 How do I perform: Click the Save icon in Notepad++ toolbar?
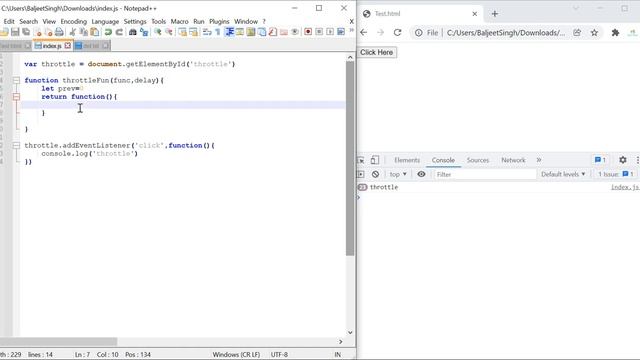(x=15, y=32)
